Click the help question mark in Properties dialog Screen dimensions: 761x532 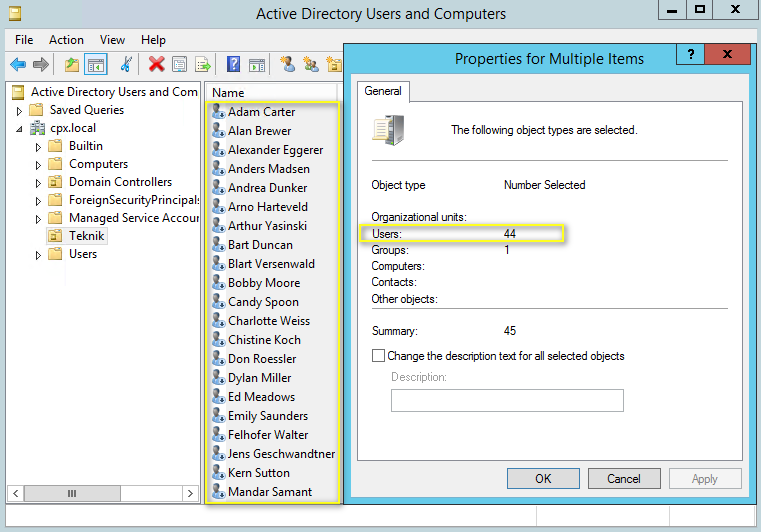[691, 54]
